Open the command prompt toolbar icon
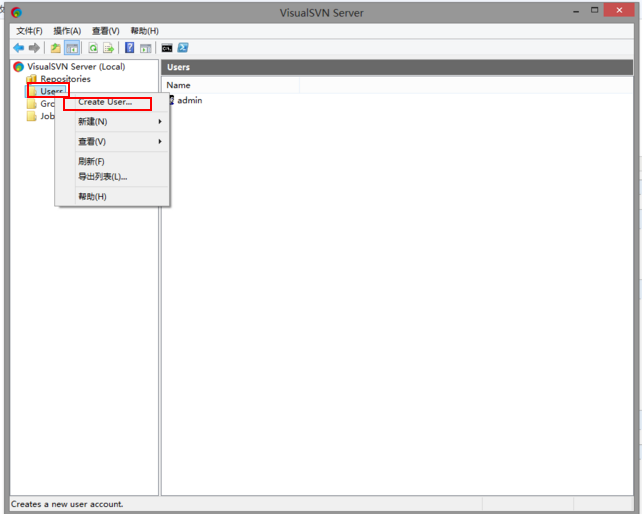This screenshot has height=514, width=642. click(x=167, y=48)
